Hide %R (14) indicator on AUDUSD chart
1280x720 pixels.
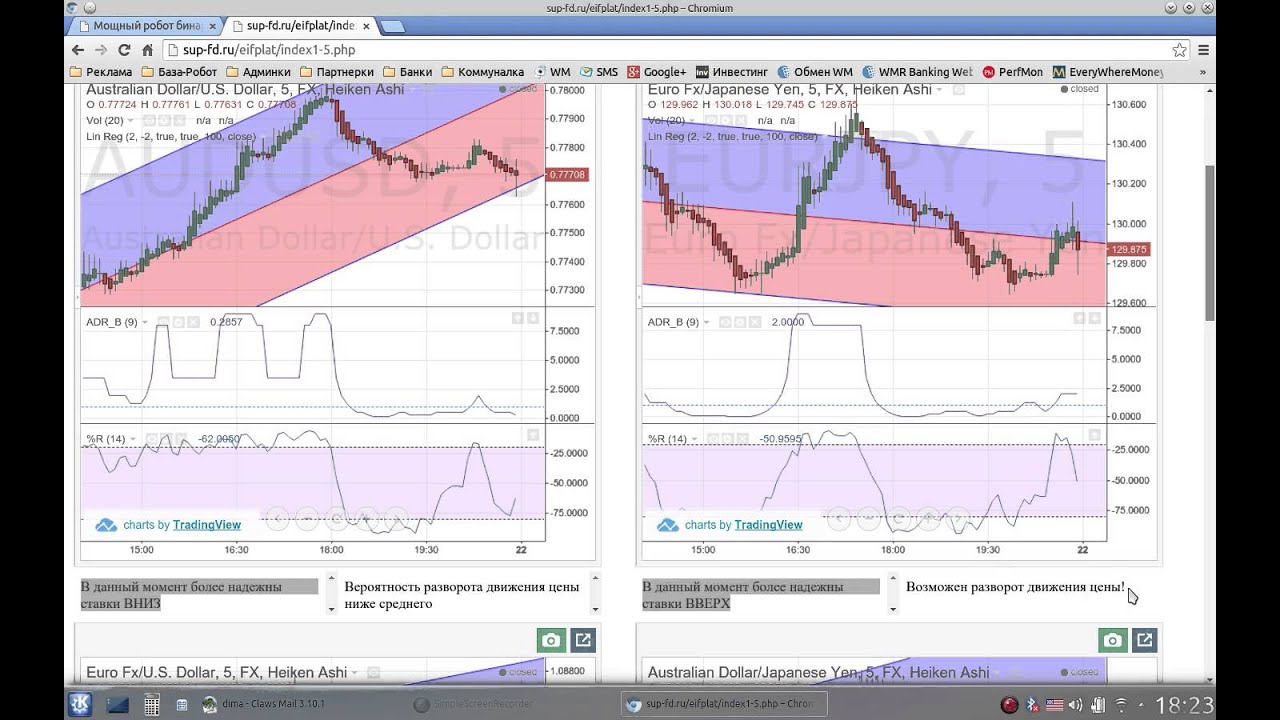[150, 439]
